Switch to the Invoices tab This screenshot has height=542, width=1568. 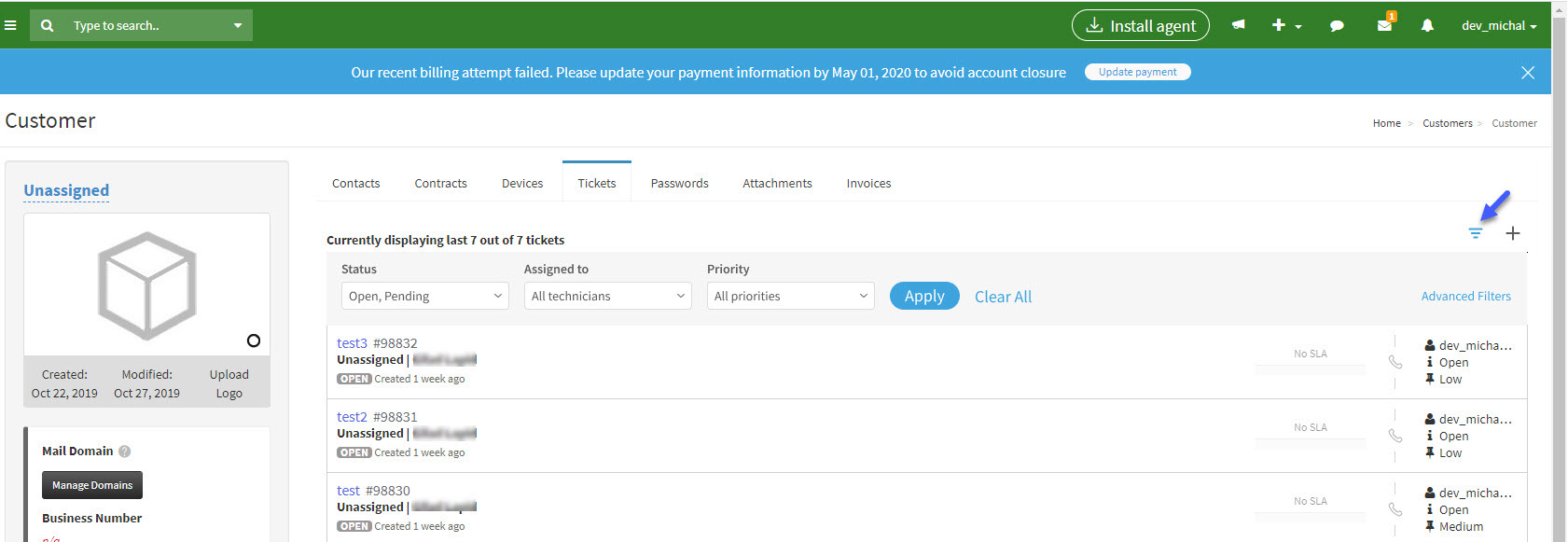point(869,183)
